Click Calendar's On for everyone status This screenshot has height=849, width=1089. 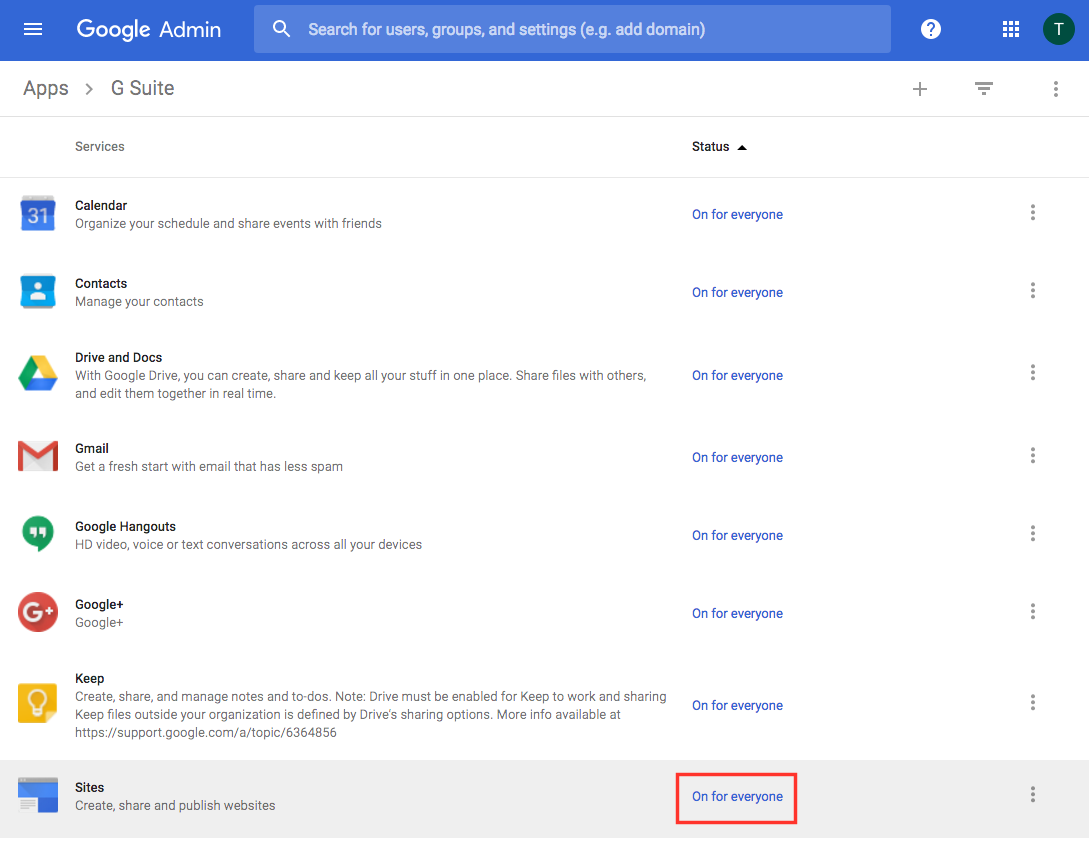(737, 215)
